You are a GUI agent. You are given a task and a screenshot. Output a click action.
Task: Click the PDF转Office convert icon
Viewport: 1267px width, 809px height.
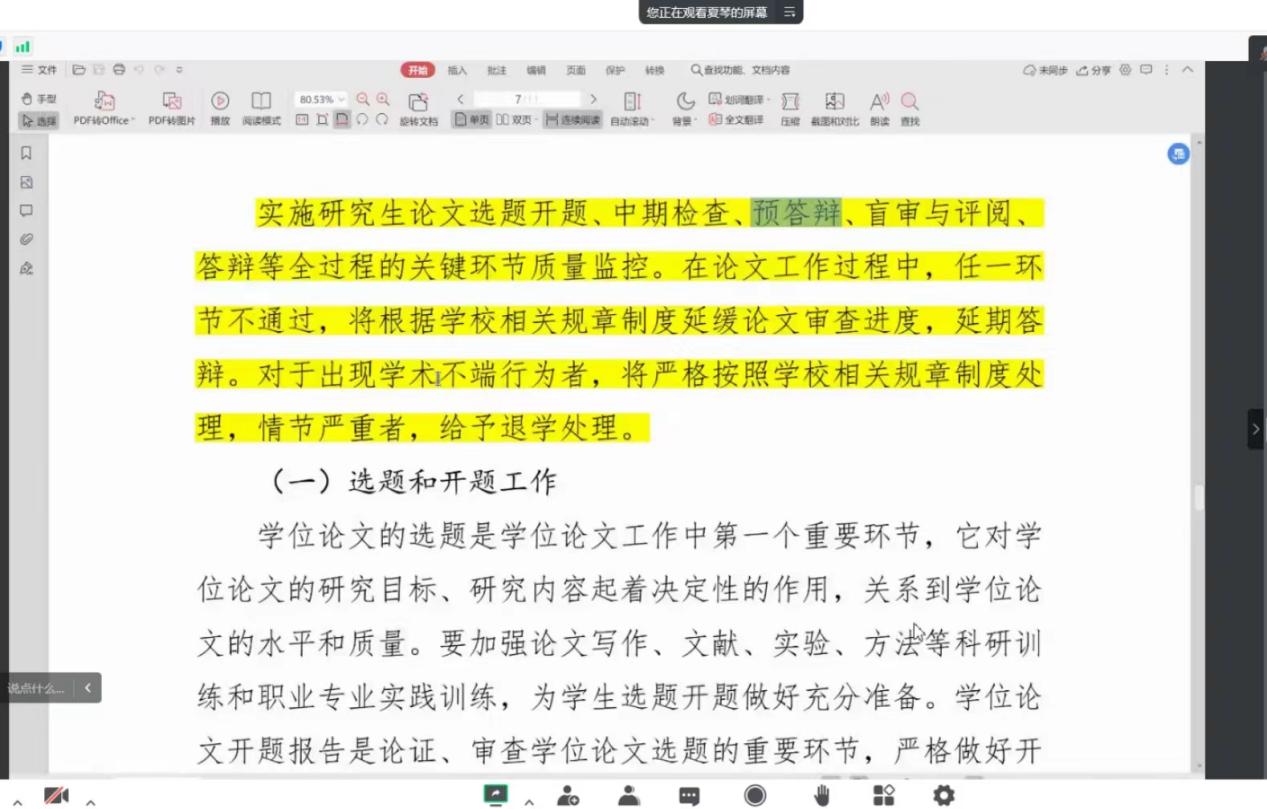click(x=104, y=102)
